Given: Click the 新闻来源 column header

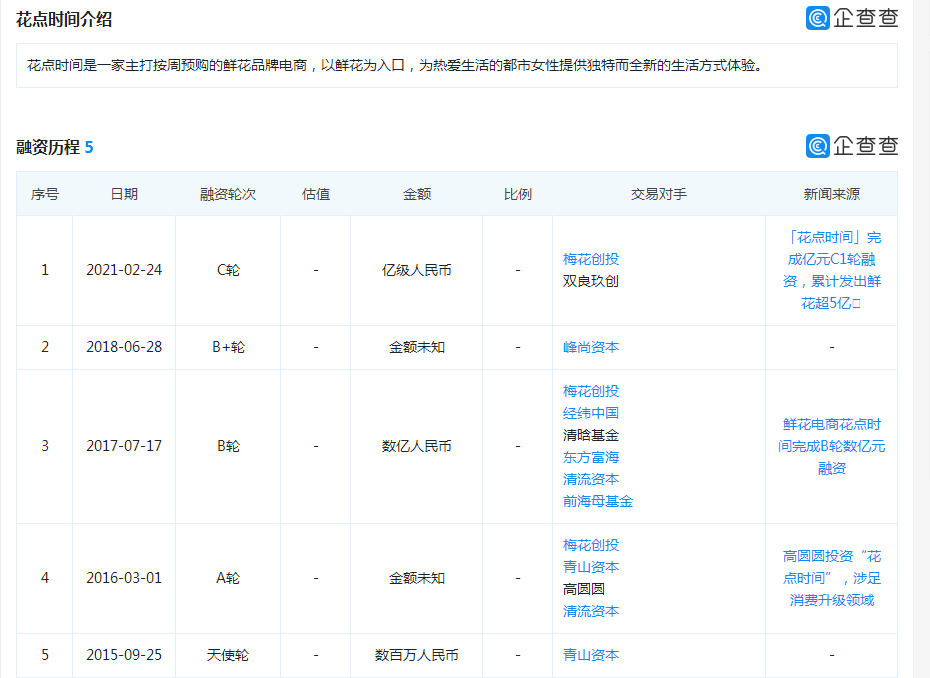Looking at the screenshot, I should coord(832,194).
